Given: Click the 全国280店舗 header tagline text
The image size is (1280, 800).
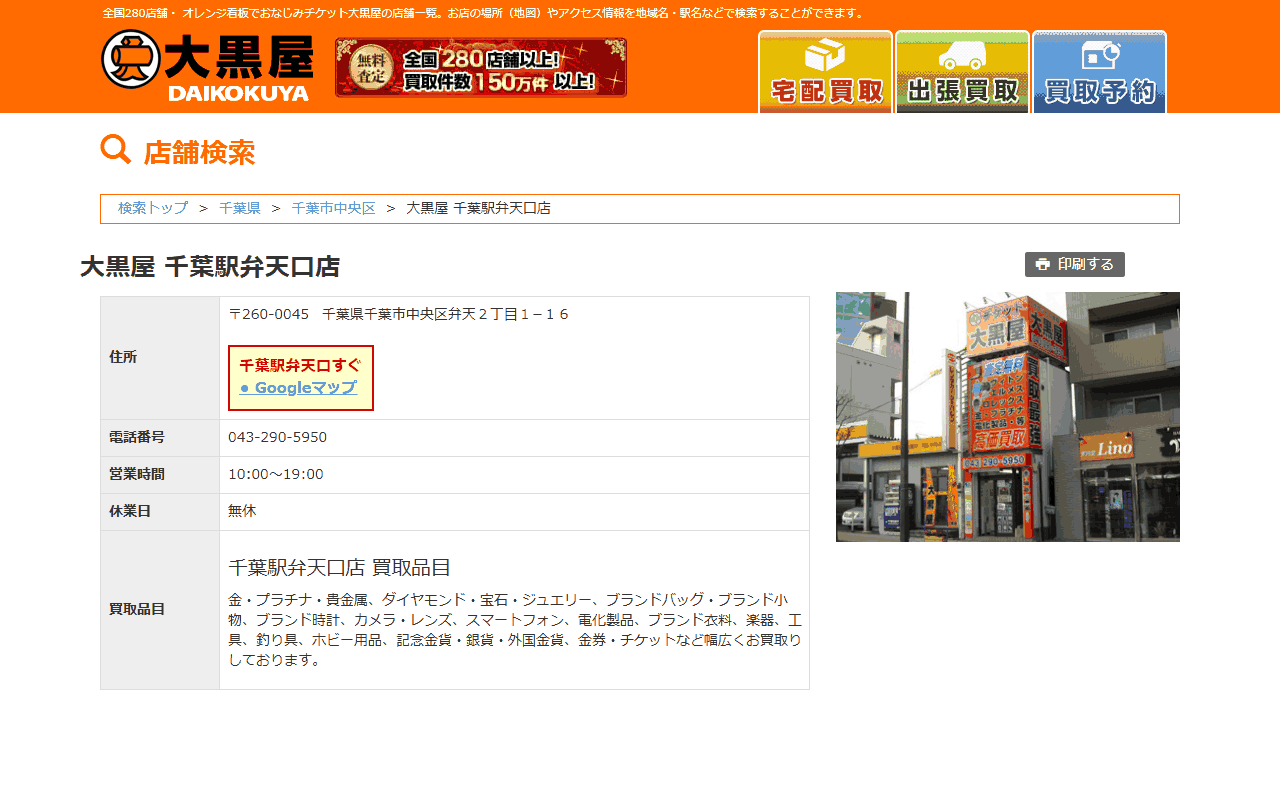Looking at the screenshot, I should pyautogui.click(x=484, y=13).
